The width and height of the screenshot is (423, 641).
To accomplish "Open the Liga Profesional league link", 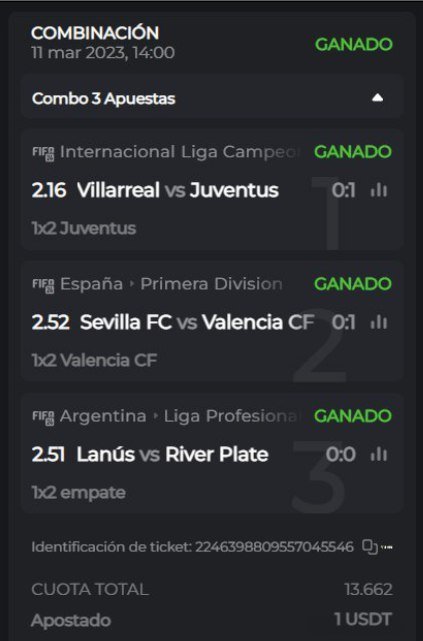I will click(x=232, y=416).
